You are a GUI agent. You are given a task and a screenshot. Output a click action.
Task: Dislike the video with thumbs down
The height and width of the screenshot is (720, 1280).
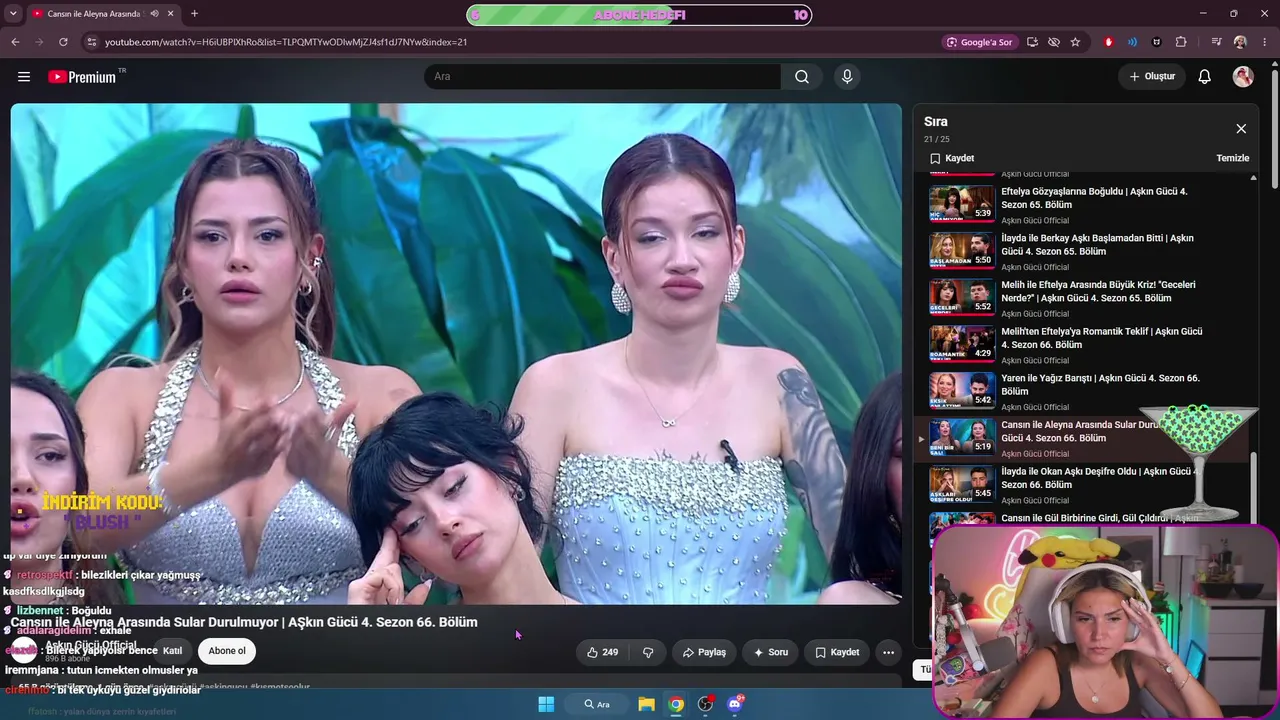coord(648,652)
